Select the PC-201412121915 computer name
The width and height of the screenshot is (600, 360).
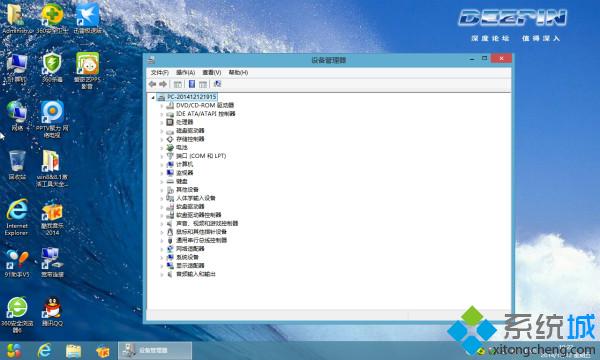[192, 97]
